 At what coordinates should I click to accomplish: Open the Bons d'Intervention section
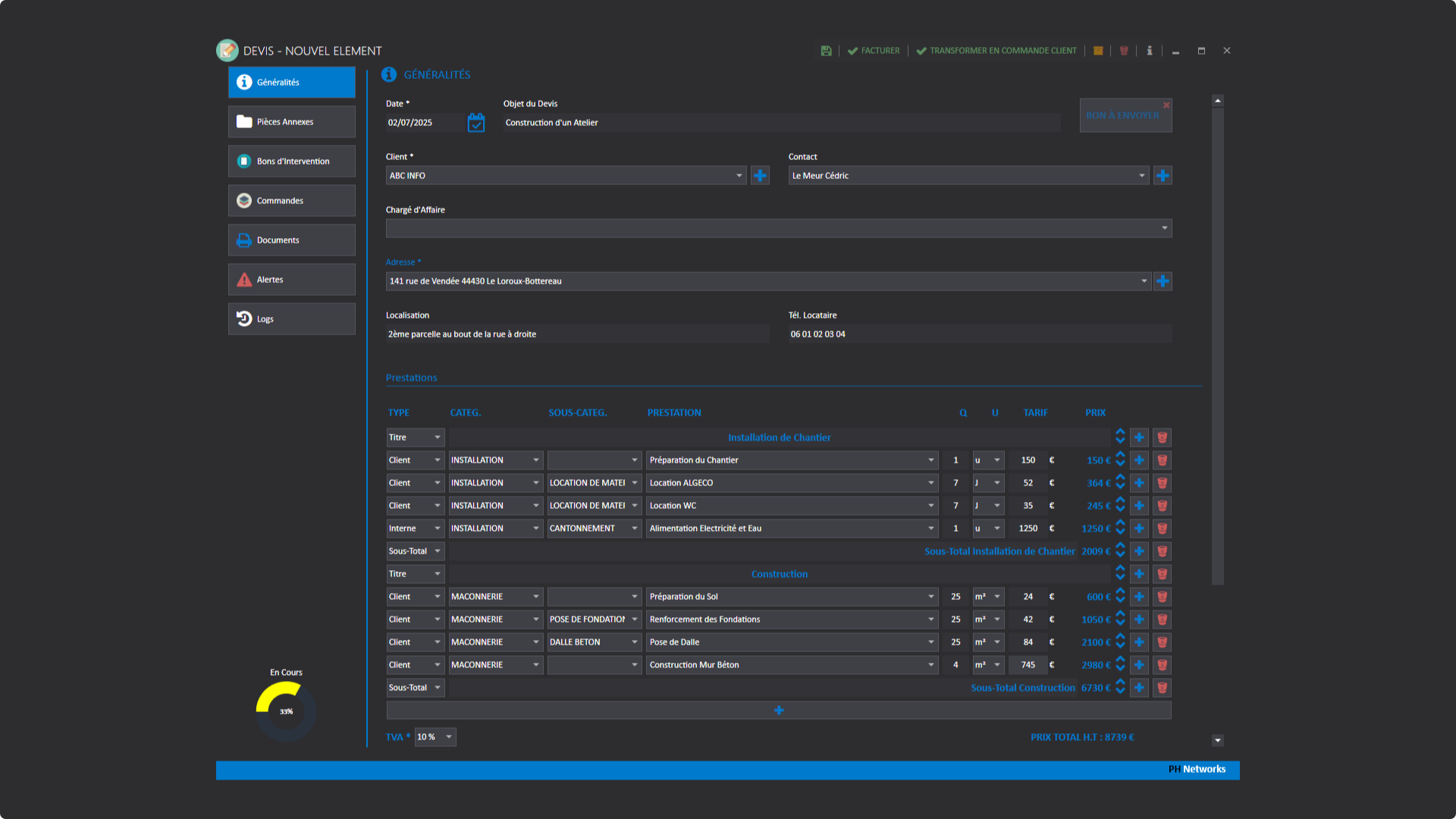coord(292,161)
